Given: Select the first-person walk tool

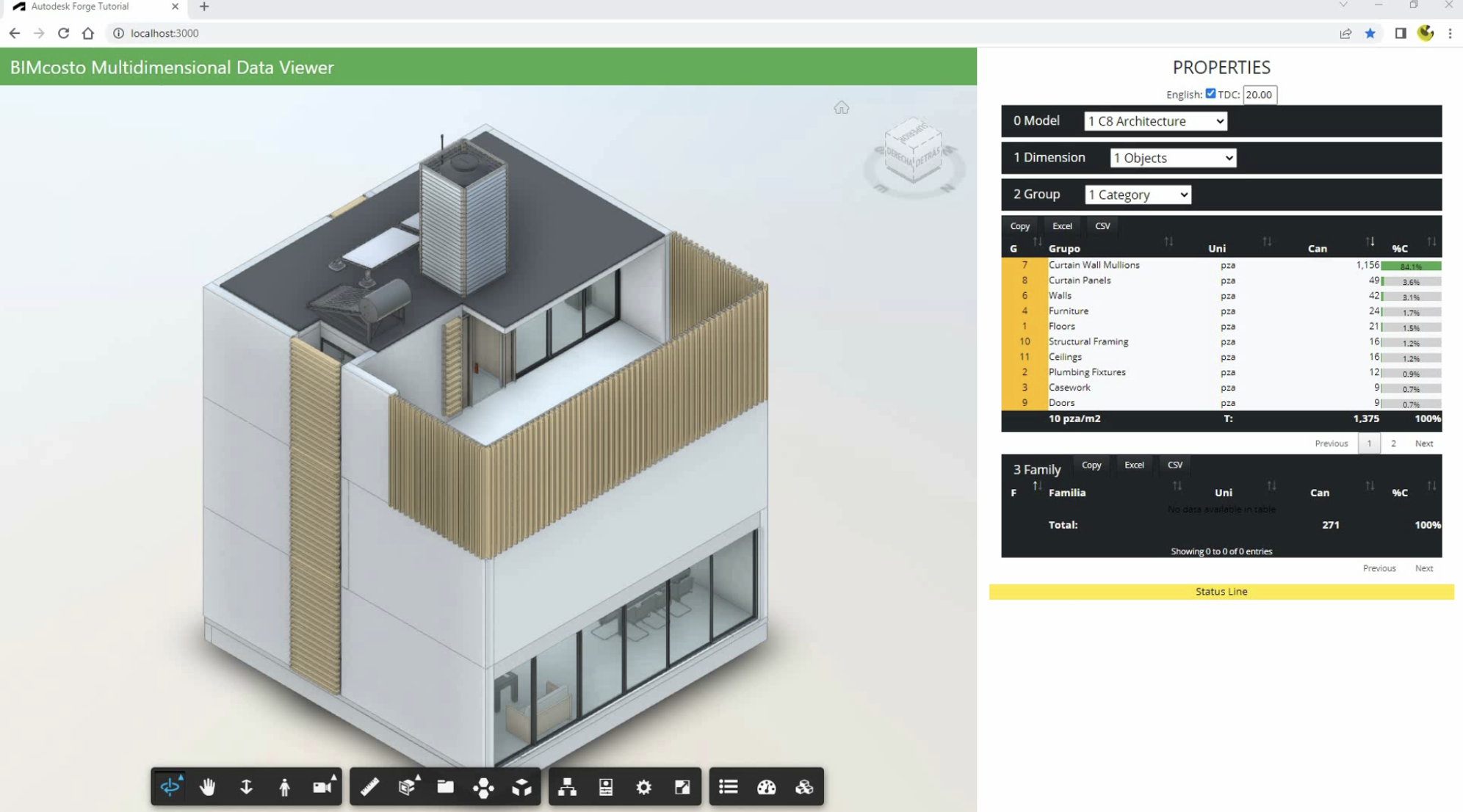Looking at the screenshot, I should [284, 786].
